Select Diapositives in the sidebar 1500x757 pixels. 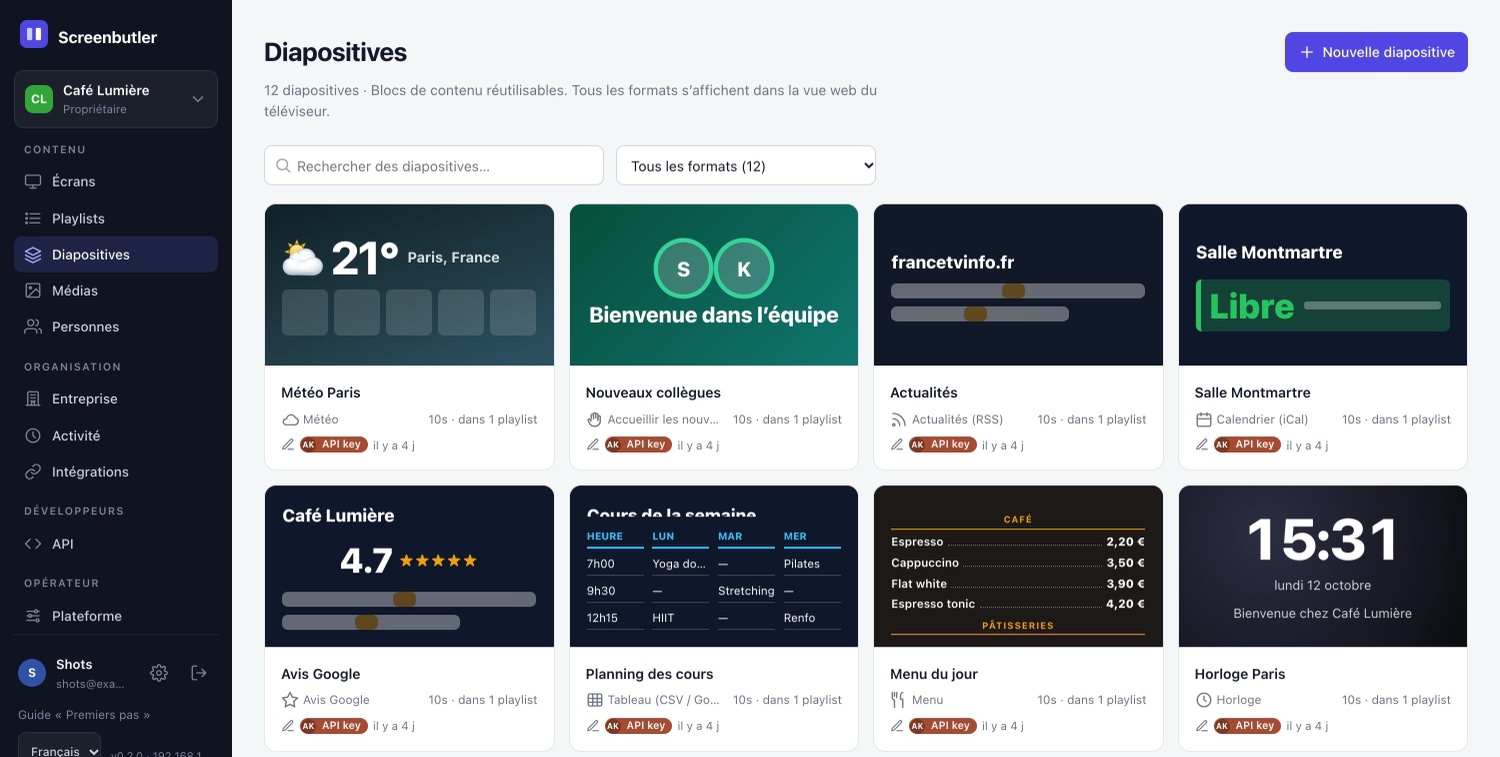116,255
